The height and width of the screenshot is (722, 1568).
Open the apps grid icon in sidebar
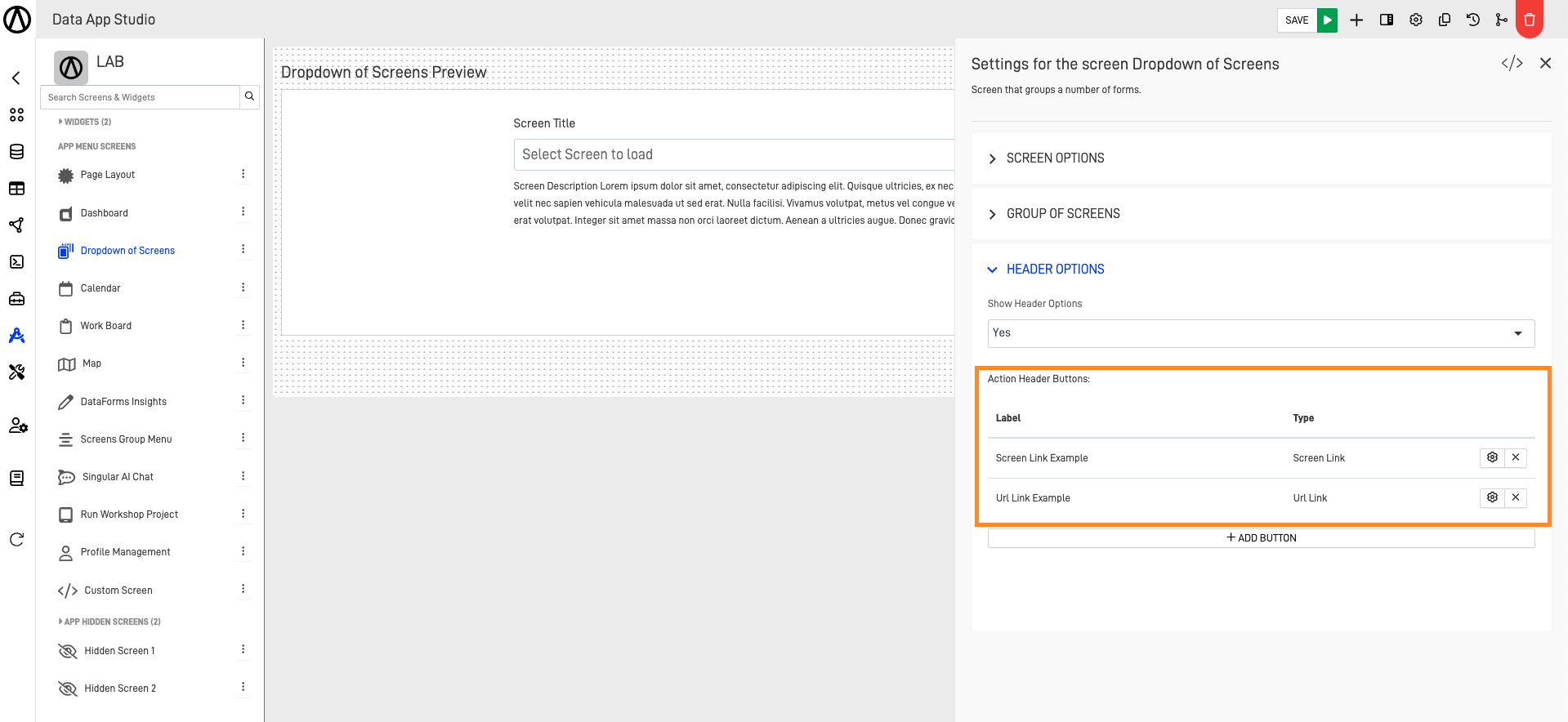(16, 115)
